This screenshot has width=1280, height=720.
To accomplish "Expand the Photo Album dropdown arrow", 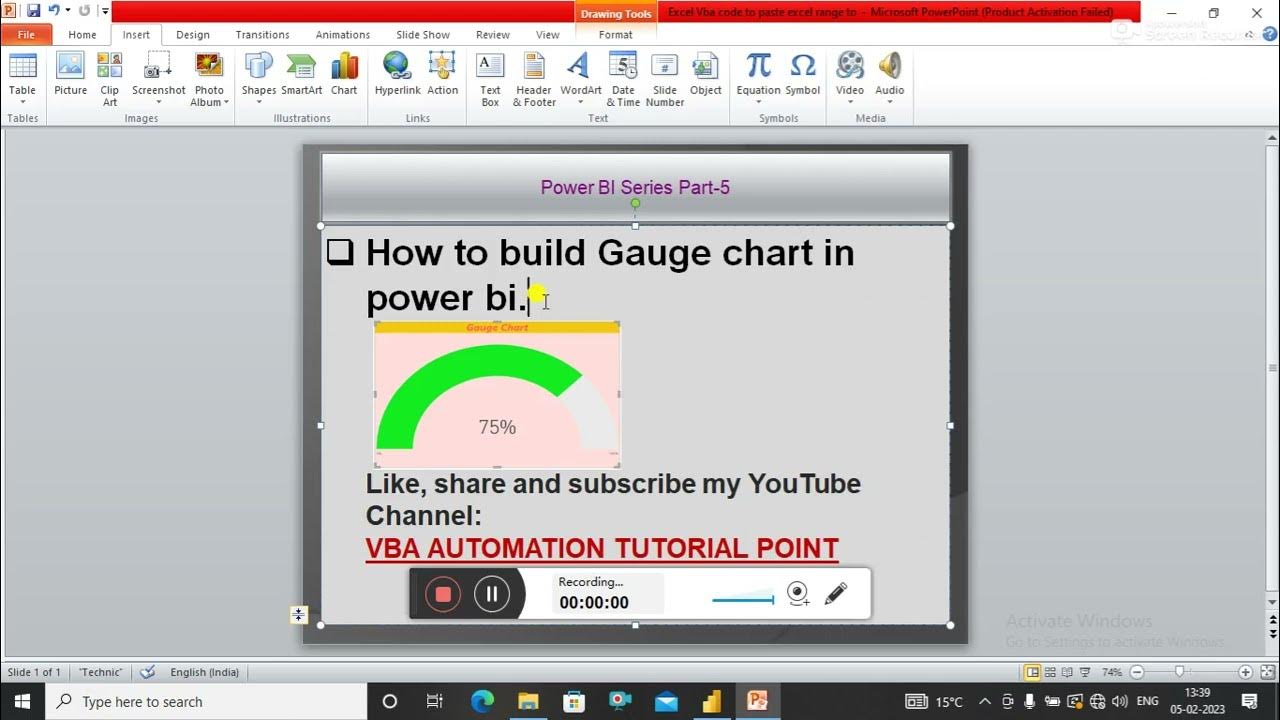I will (226, 102).
